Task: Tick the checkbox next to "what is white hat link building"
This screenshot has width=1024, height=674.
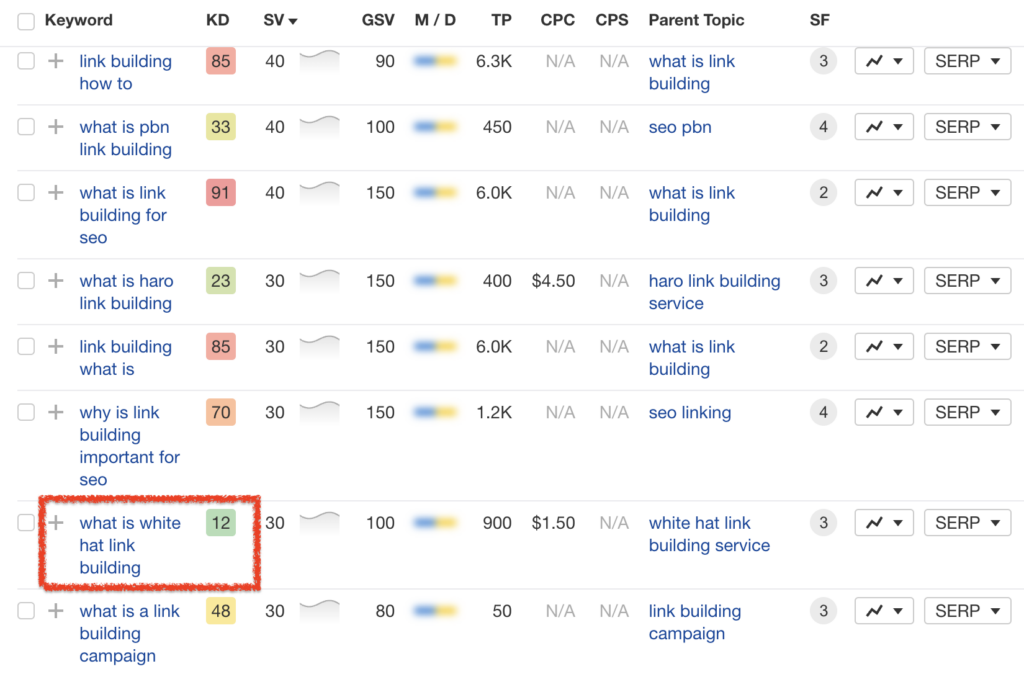Action: click(25, 523)
